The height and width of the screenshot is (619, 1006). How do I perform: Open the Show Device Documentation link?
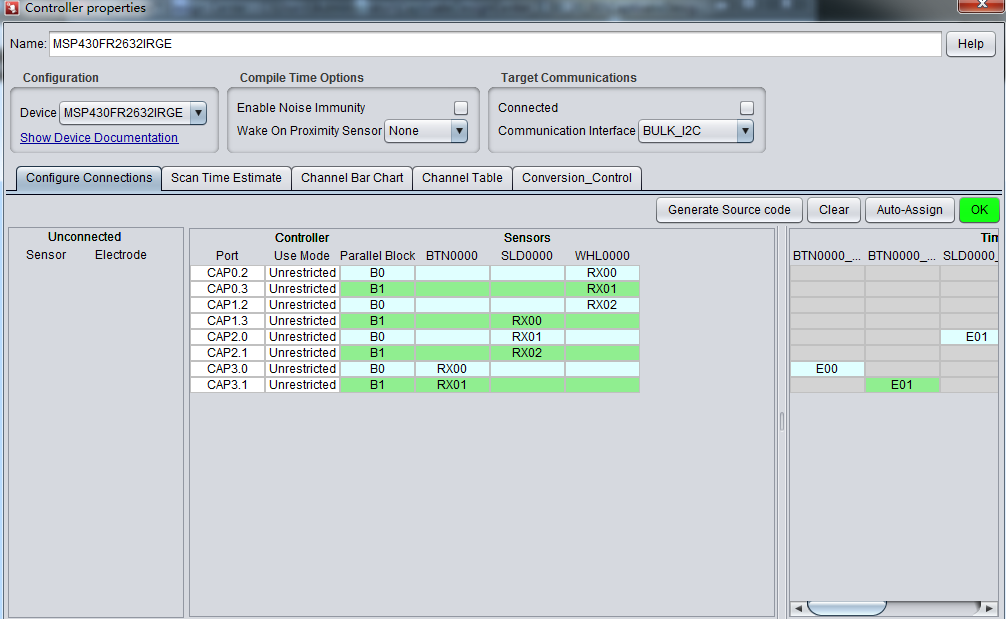click(x=99, y=138)
